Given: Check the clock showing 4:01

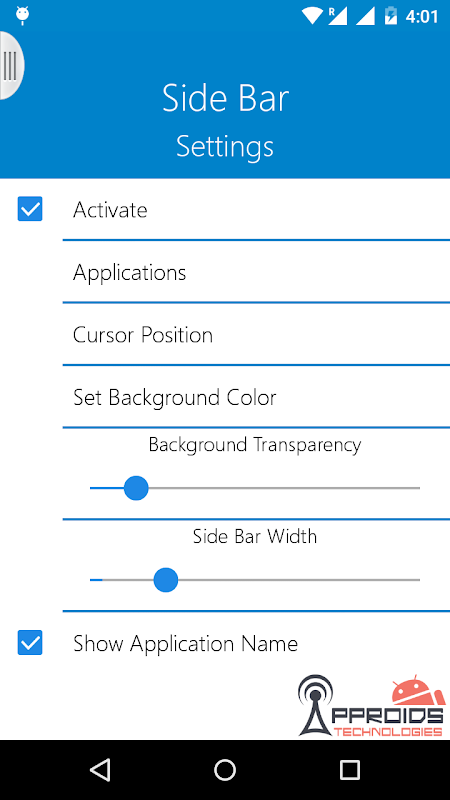Looking at the screenshot, I should pos(421,16).
